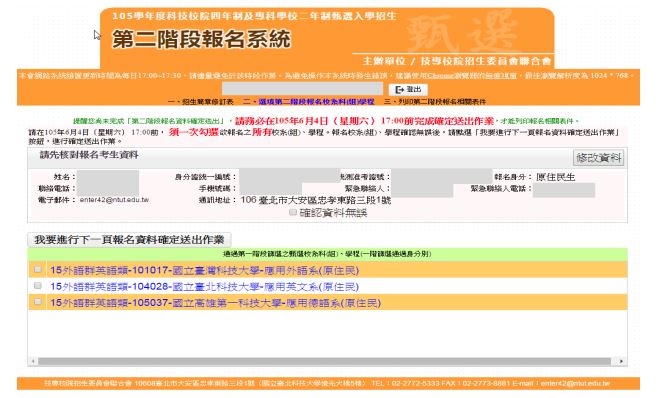This screenshot has width=659, height=398.
Task: Open the 105037 應用德語系 program link
Action: 215,303
